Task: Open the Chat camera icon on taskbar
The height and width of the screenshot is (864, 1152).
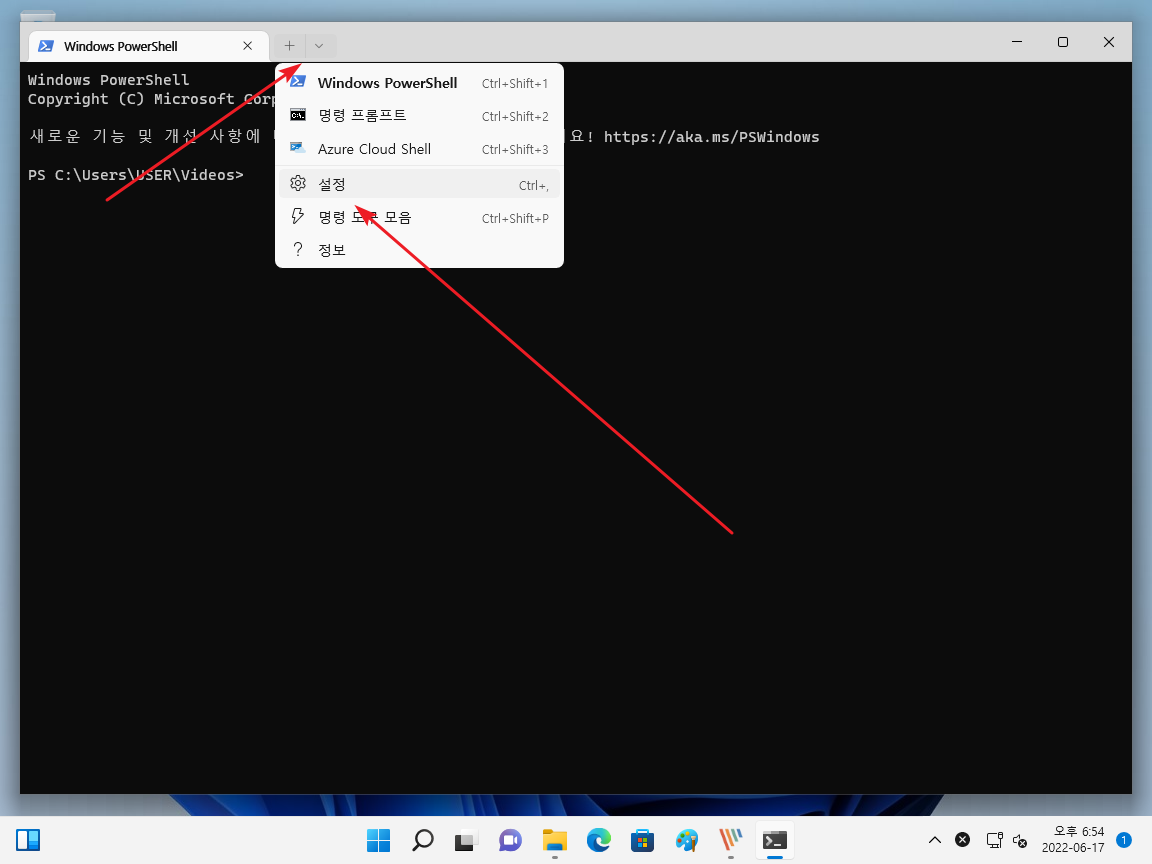Action: coord(511,840)
